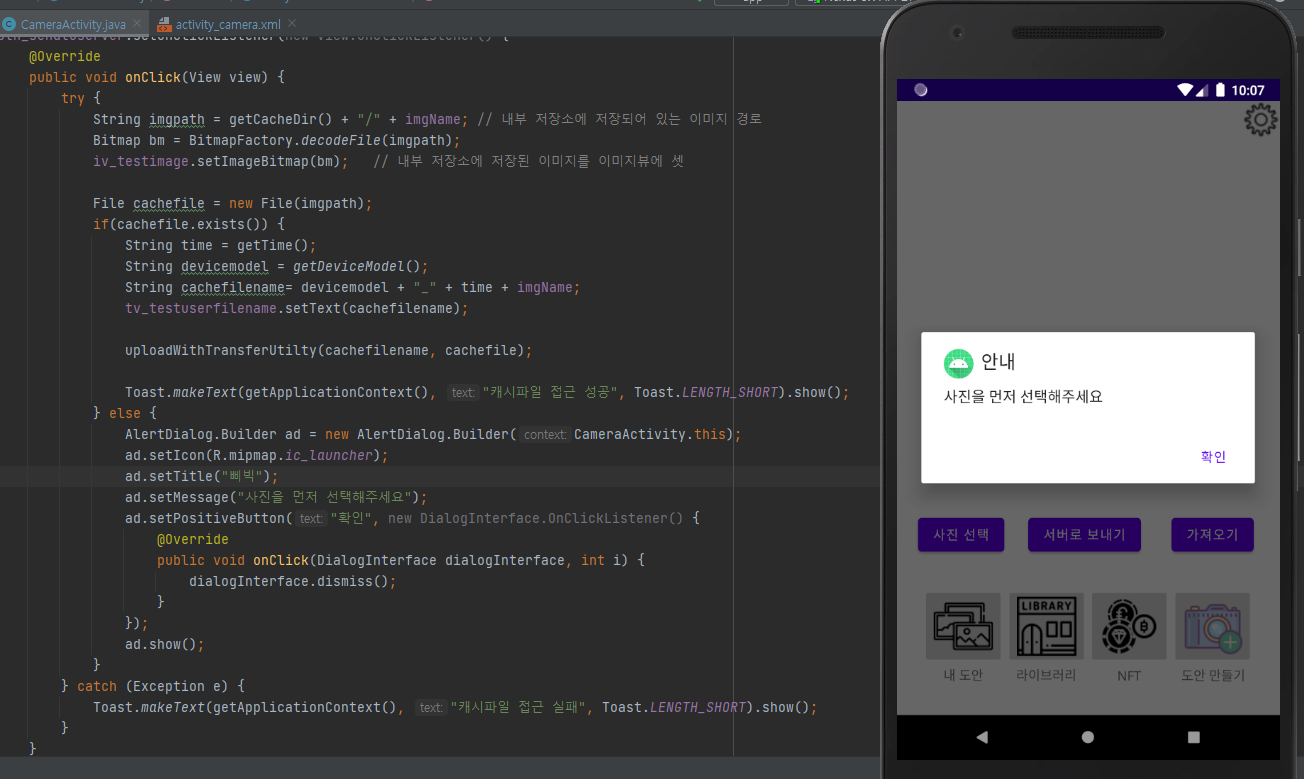
Task: Click the first @Override annotation above onClick(View view)
Action: 65,56
